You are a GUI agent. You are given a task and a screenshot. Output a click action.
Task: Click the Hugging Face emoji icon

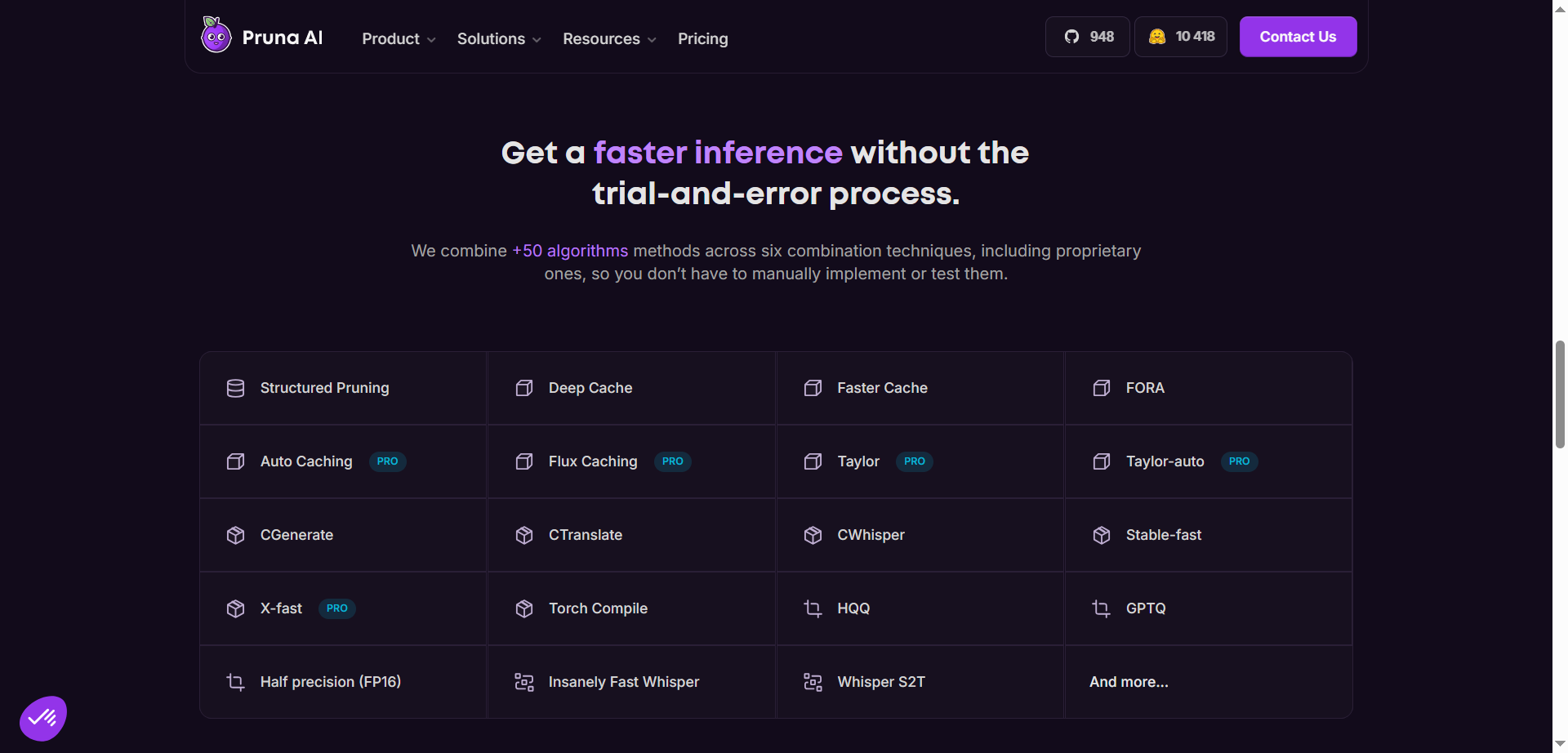pyautogui.click(x=1156, y=36)
